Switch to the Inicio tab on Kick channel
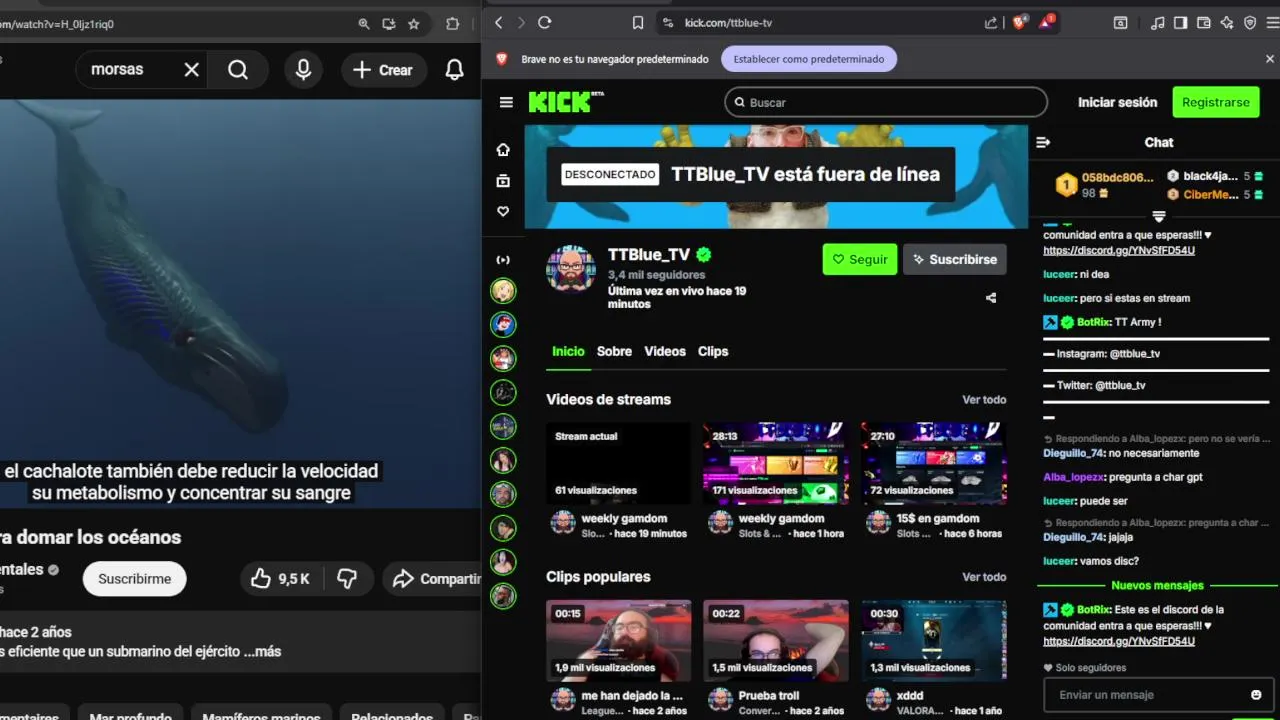 point(568,351)
